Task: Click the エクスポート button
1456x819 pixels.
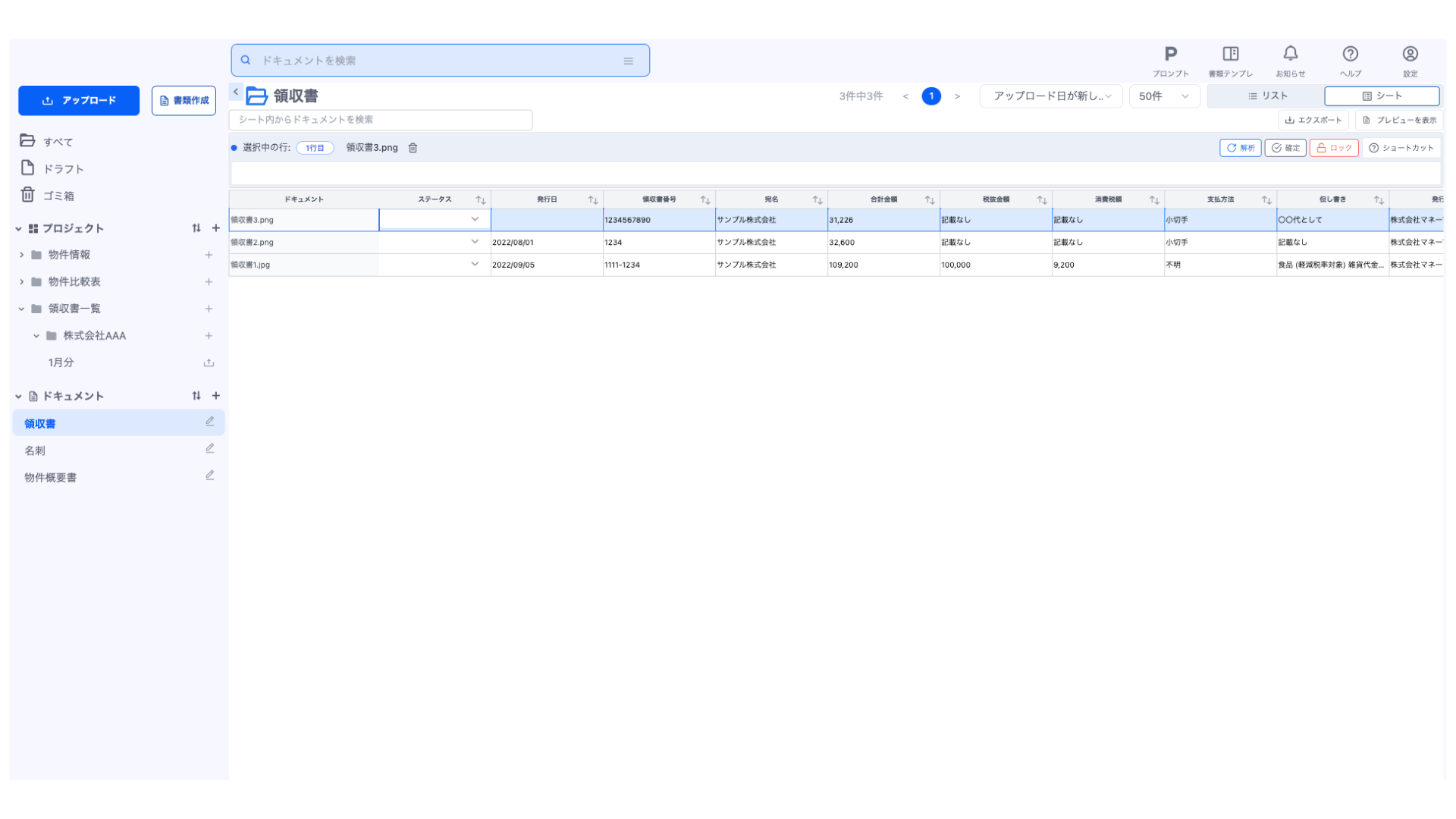Action: point(1313,121)
